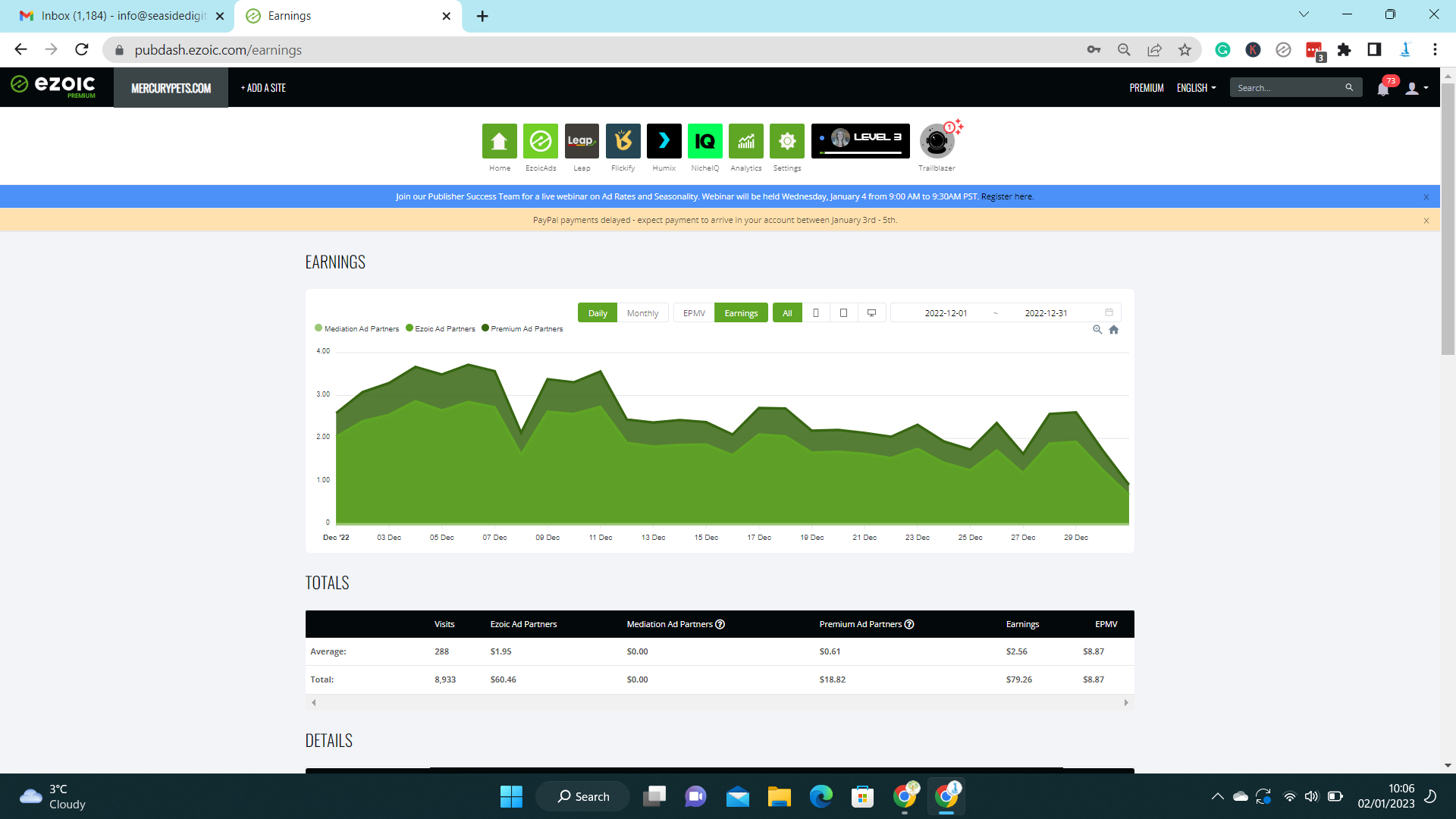Switch chart to Daily view
Screen dimensions: 1456x819
pos(598,313)
